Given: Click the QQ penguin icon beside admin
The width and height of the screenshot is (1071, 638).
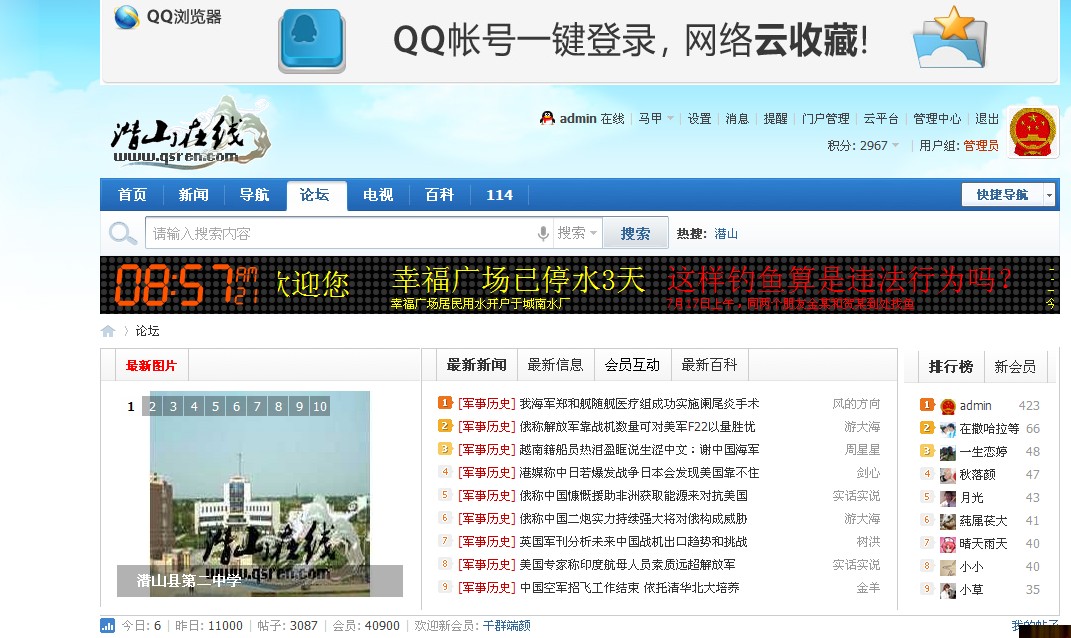Looking at the screenshot, I should coord(546,118).
